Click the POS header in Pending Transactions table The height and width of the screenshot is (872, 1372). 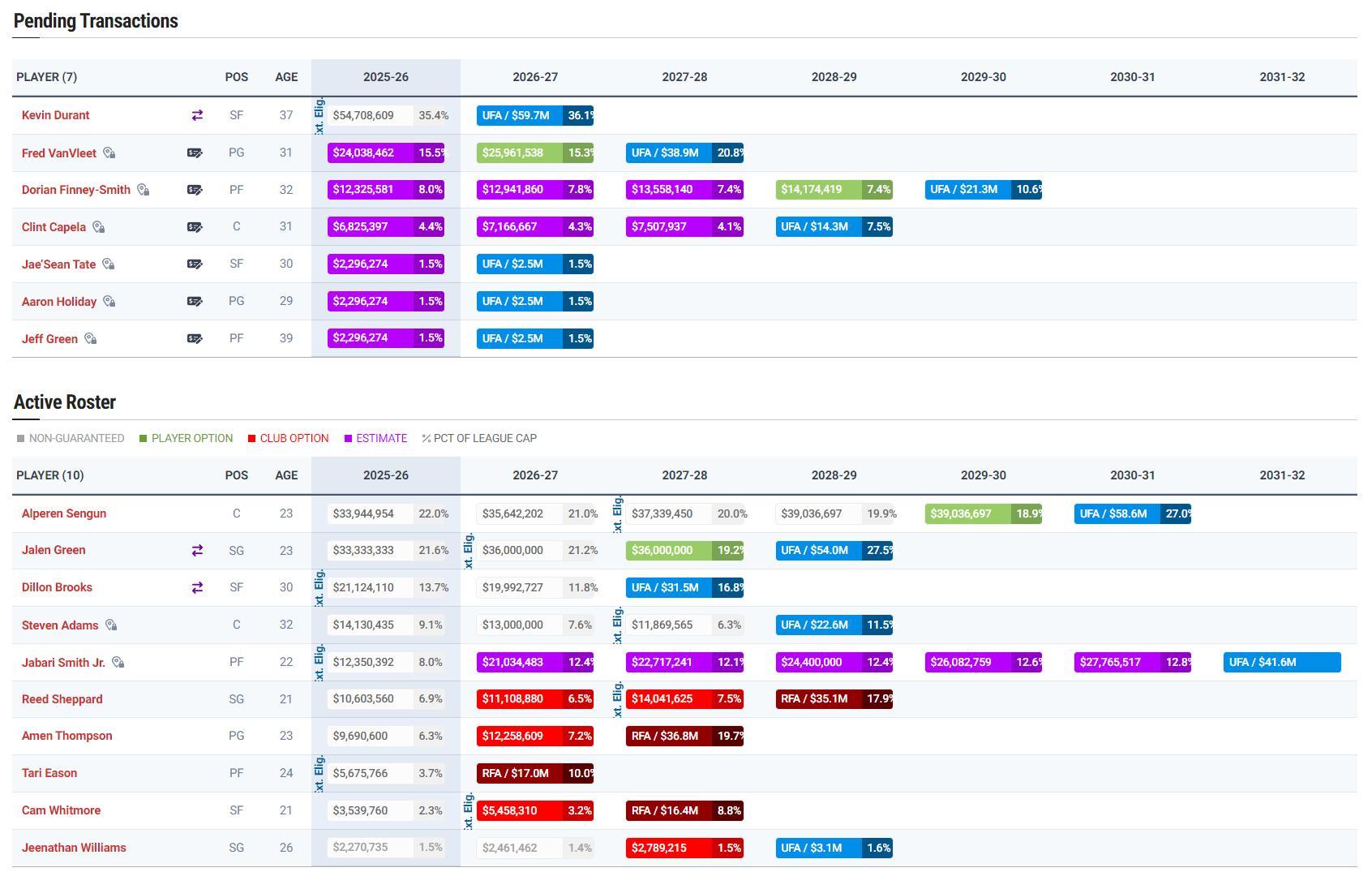pyautogui.click(x=236, y=77)
